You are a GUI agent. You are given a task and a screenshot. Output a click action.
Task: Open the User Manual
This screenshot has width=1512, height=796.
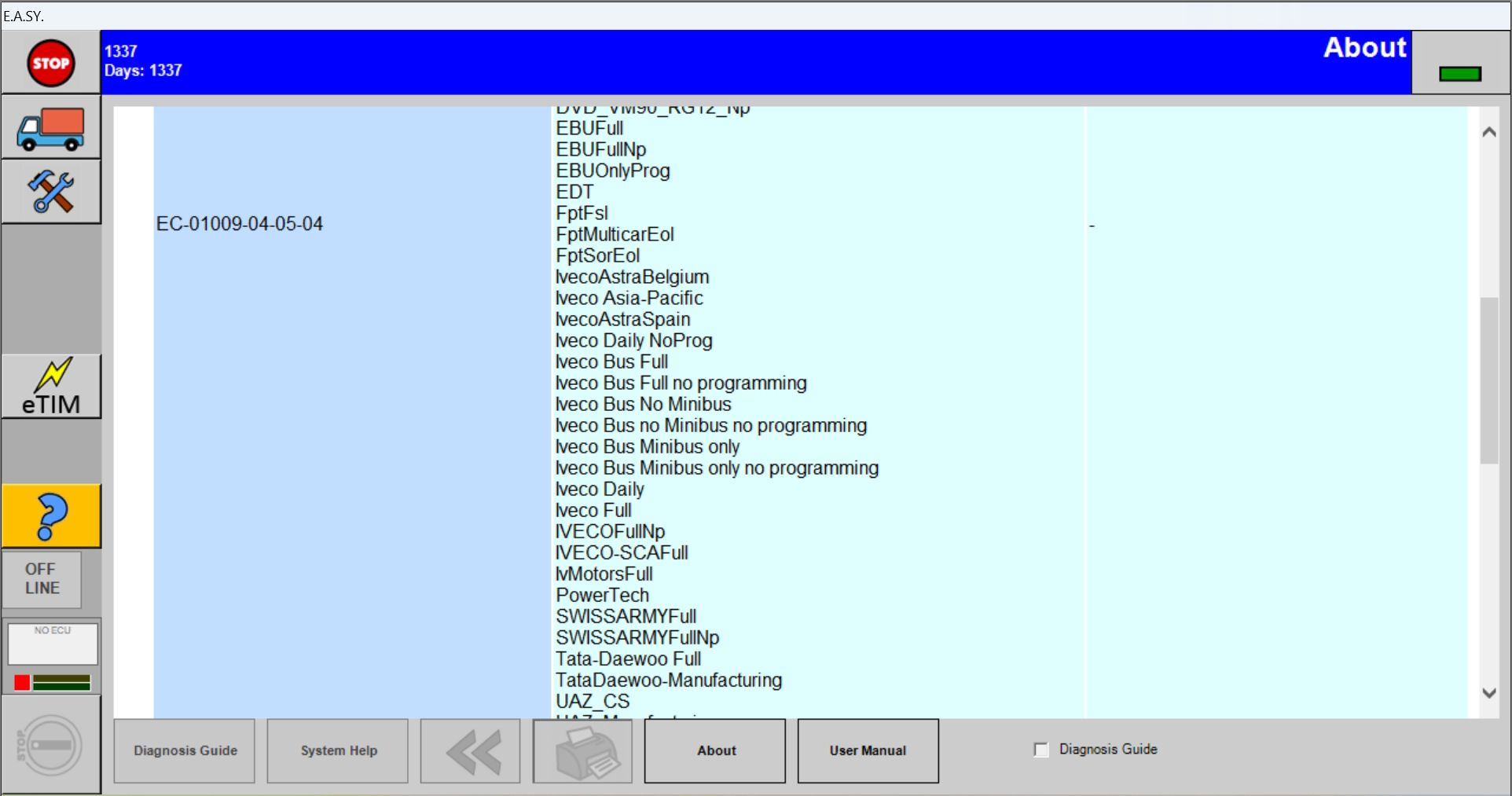coord(867,750)
